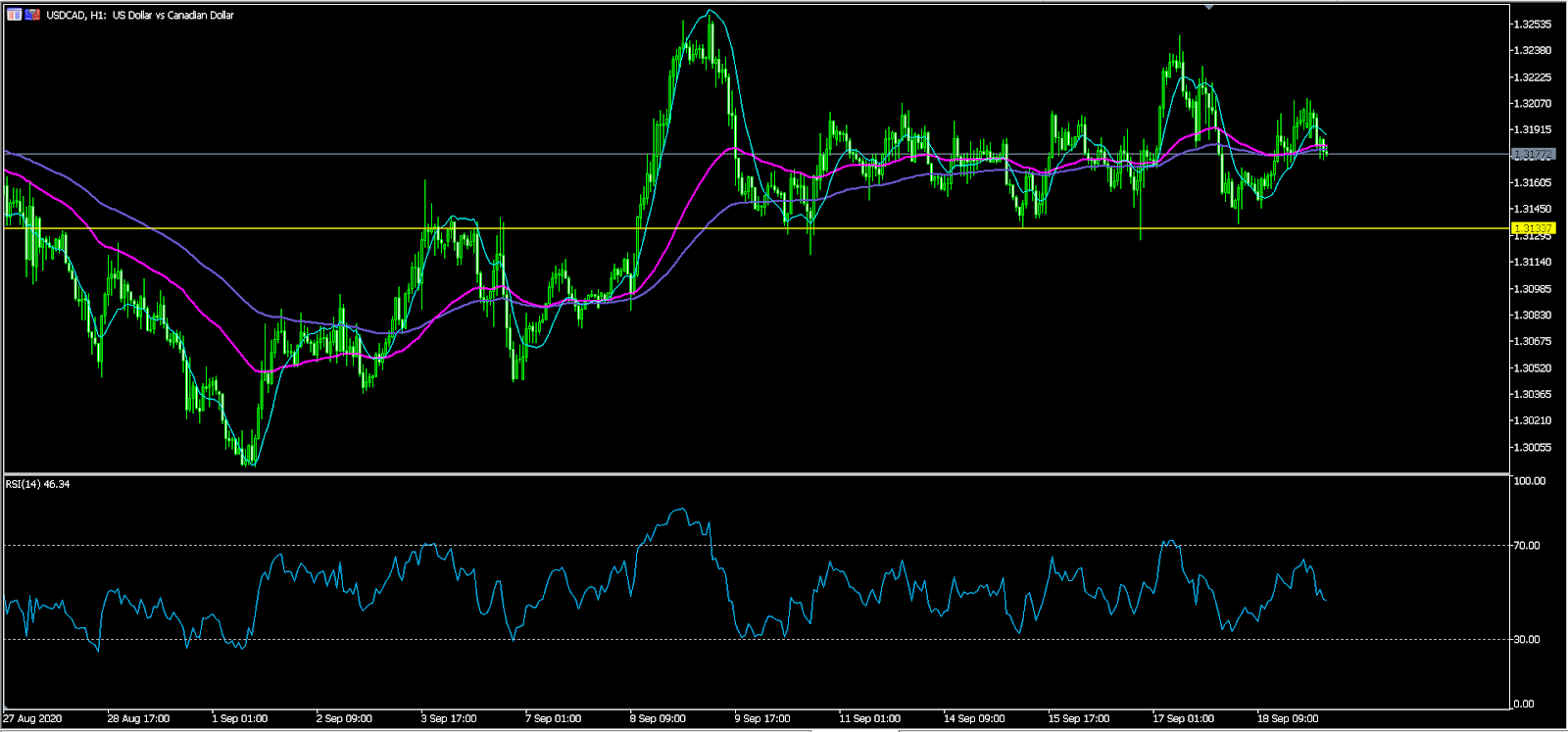Screen dimensions: 1568x732
Task: Click the 100.00 RSI scale value
Action: coord(1529,481)
